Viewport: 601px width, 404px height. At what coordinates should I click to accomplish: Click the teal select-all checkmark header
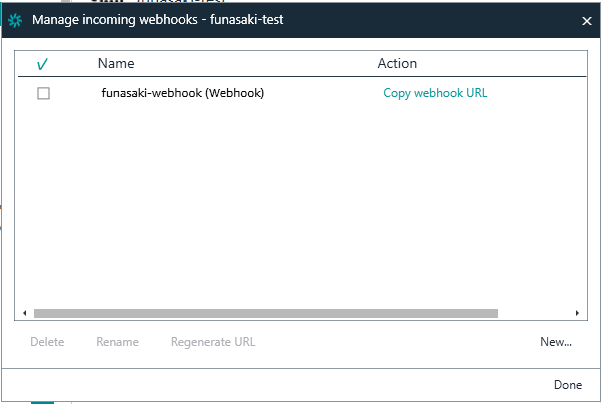42,64
